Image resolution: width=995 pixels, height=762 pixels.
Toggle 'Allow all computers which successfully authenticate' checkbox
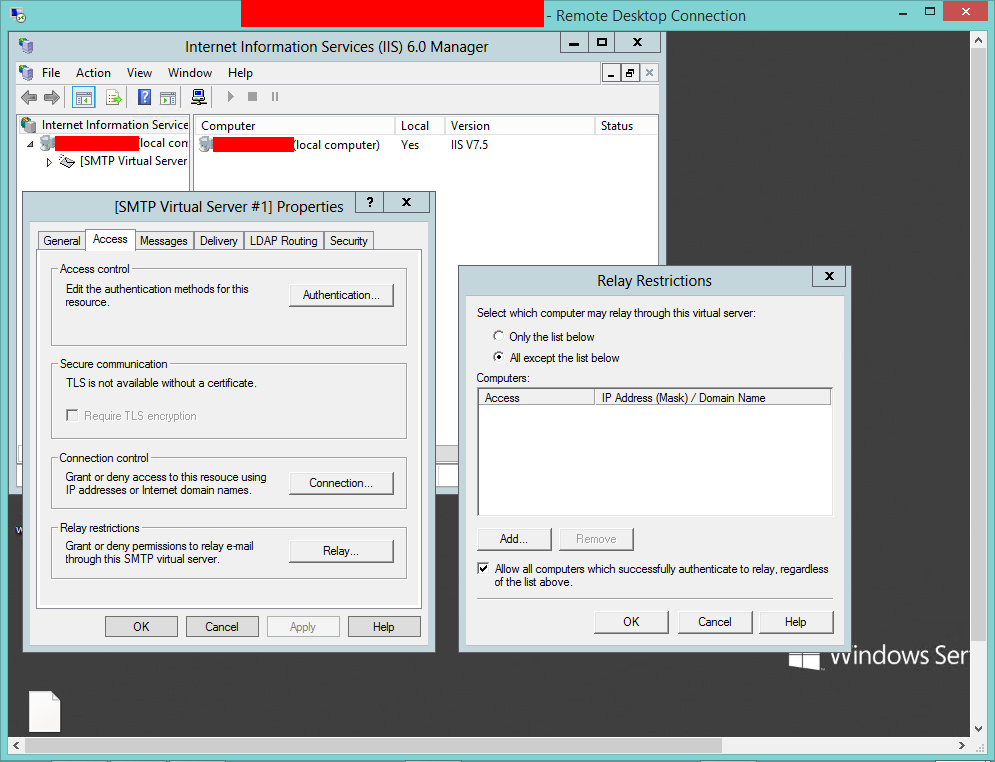tap(484, 568)
